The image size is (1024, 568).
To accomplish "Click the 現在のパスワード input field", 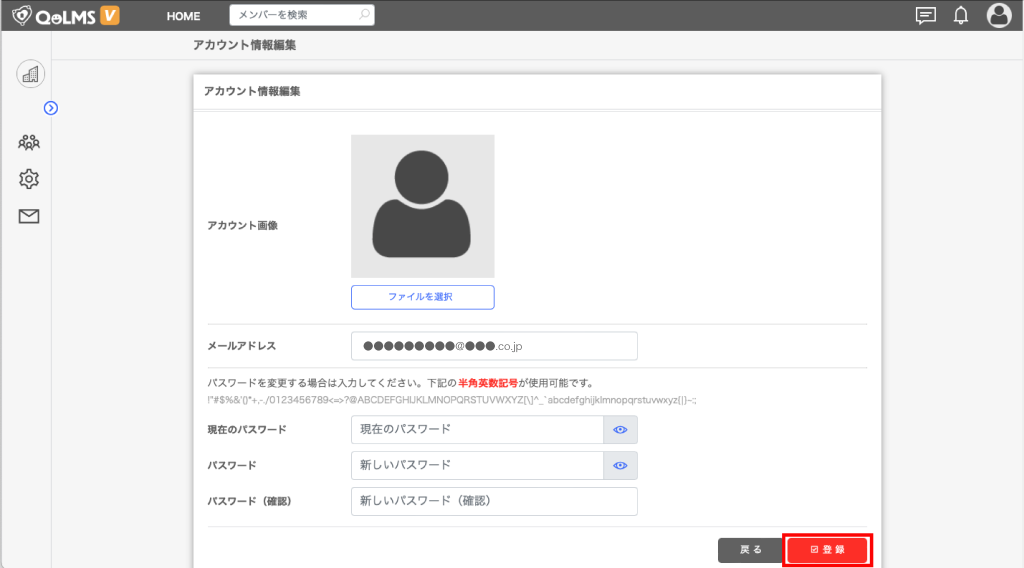I will [x=477, y=430].
